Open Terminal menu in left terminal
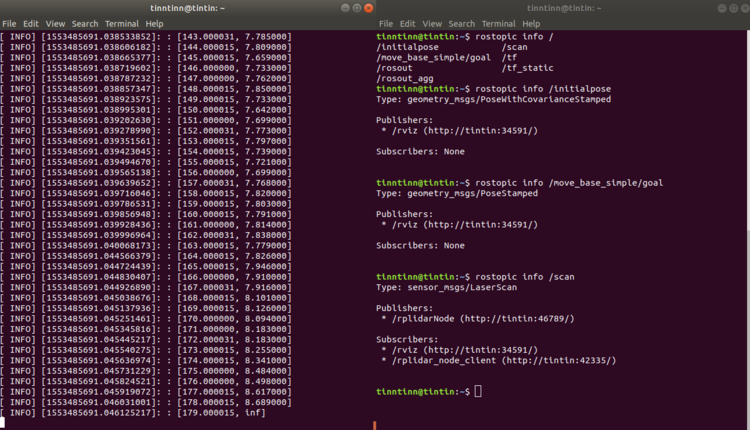 pos(122,23)
